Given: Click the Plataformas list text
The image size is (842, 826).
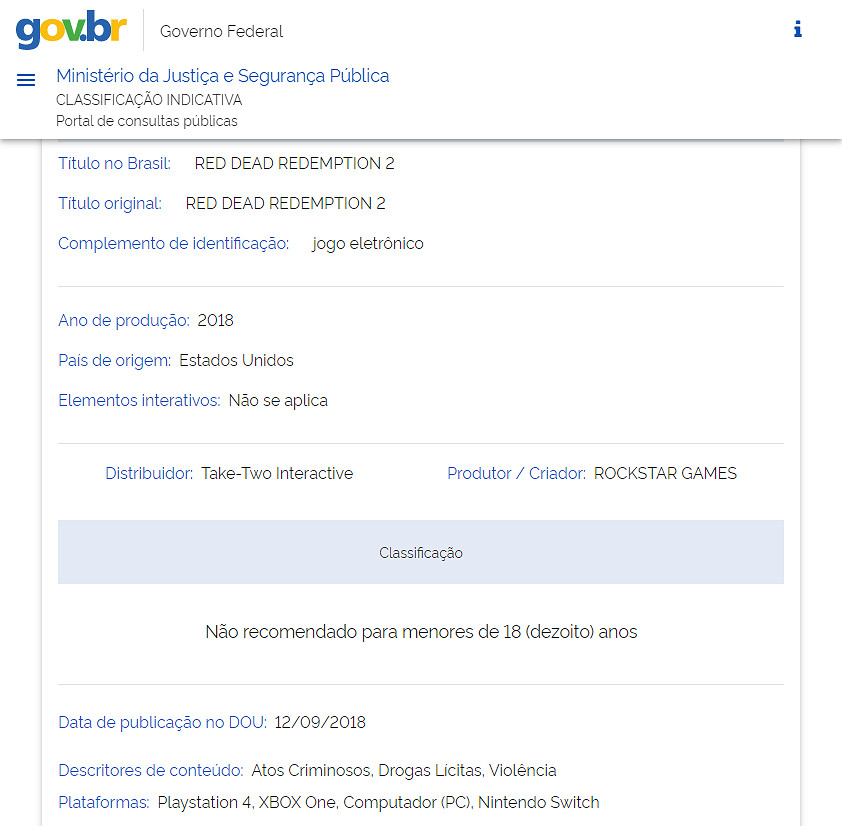Looking at the screenshot, I should [x=378, y=802].
